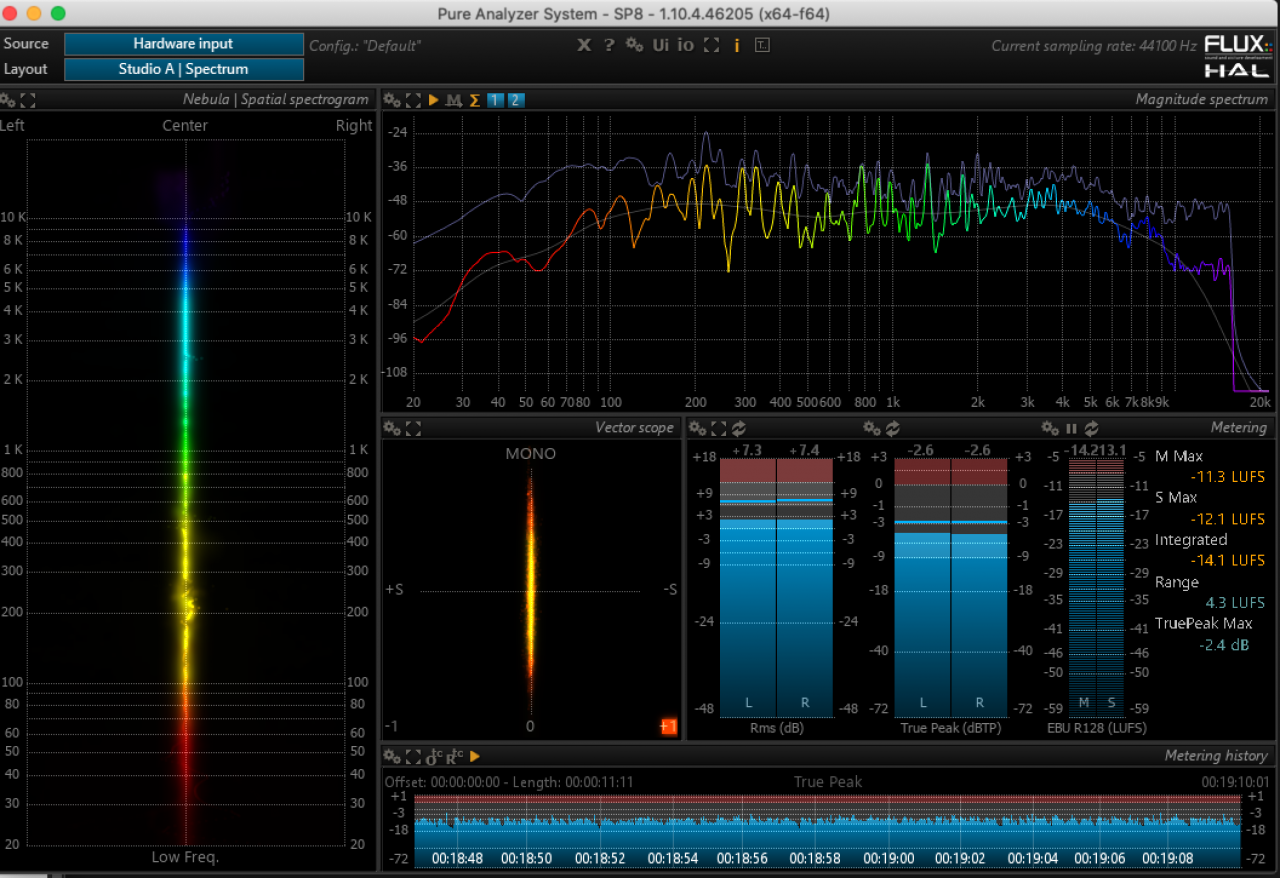
Task: Toggle channel 2 in Magnitude spectrum
Action: tap(515, 100)
